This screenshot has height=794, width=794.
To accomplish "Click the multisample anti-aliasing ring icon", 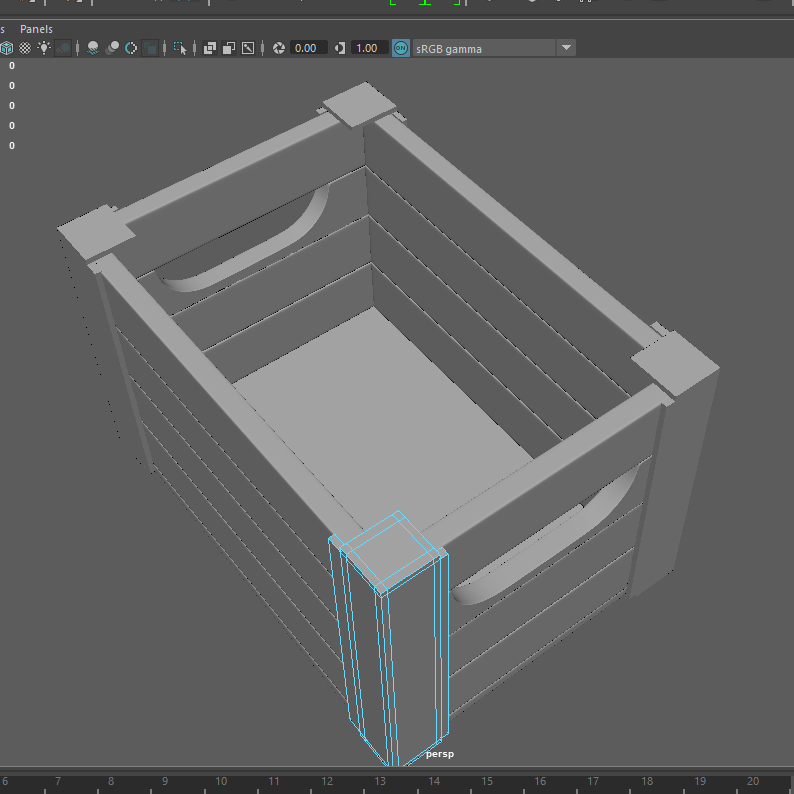I will [131, 48].
